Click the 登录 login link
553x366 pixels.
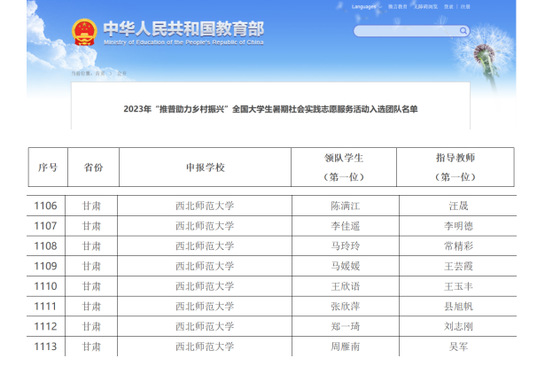coord(448,7)
